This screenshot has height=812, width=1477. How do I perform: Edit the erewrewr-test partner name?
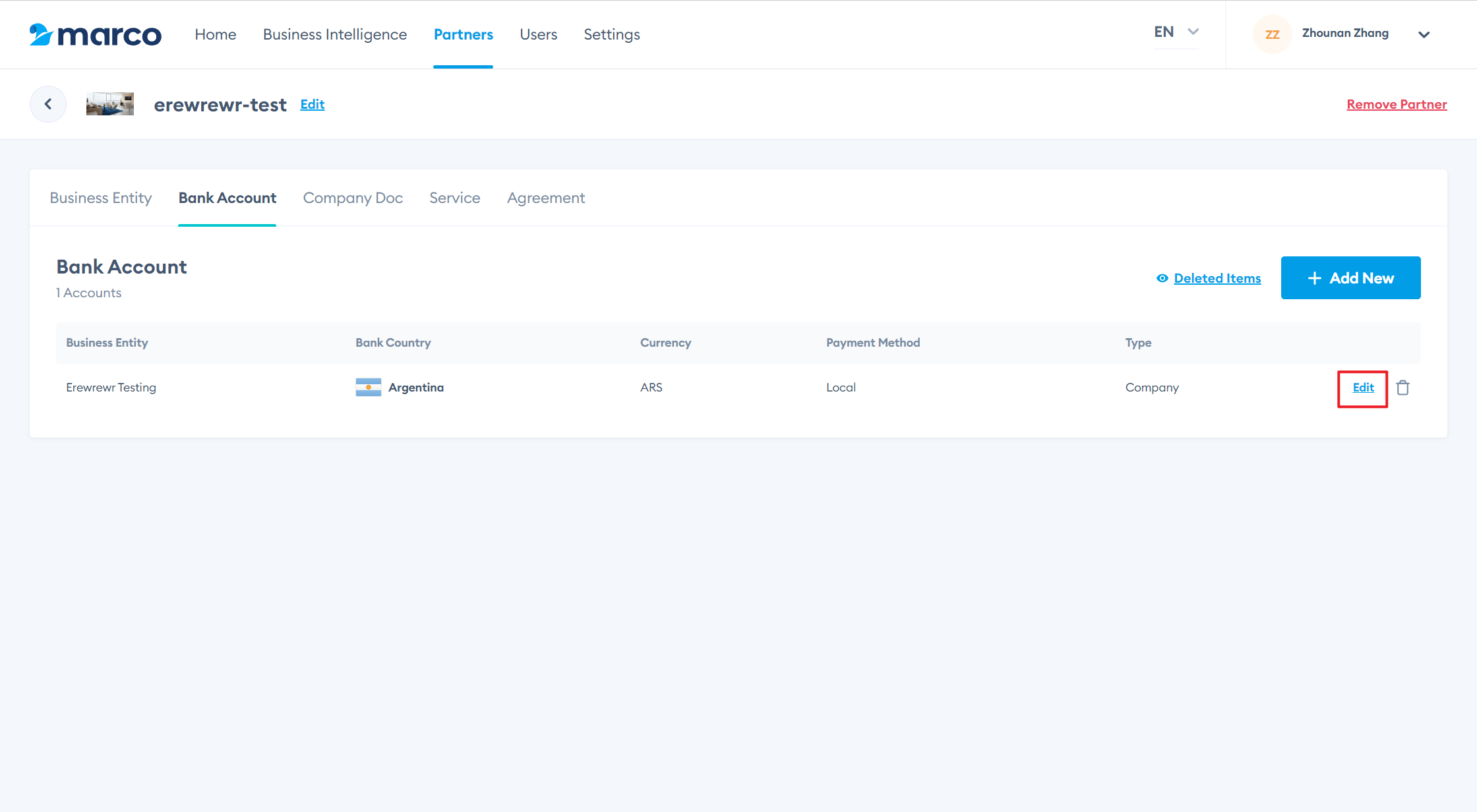point(312,104)
